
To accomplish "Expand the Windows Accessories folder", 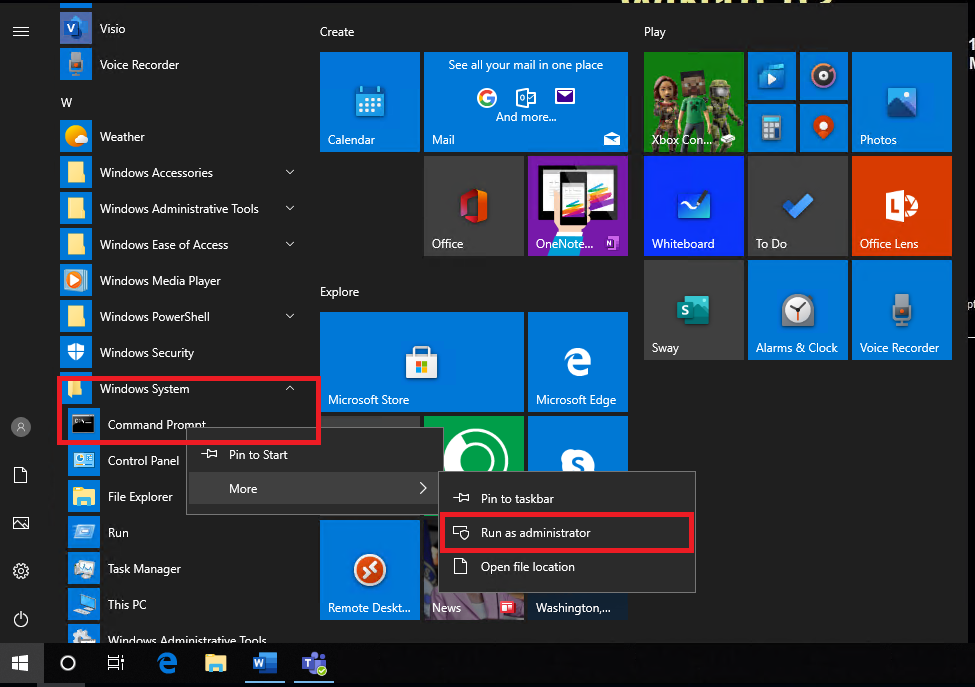I will click(x=289, y=172).
